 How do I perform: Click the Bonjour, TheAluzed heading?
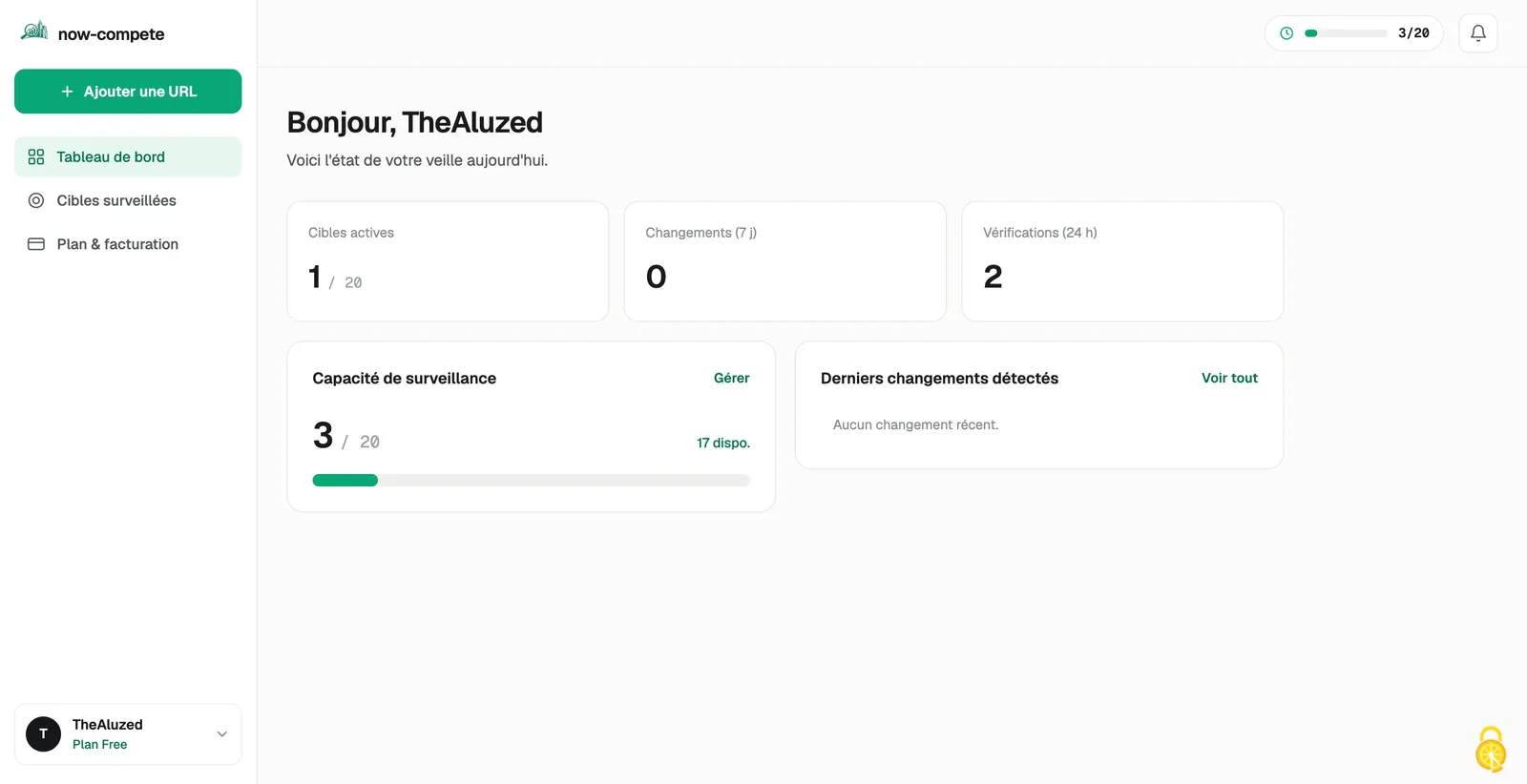coord(414,123)
